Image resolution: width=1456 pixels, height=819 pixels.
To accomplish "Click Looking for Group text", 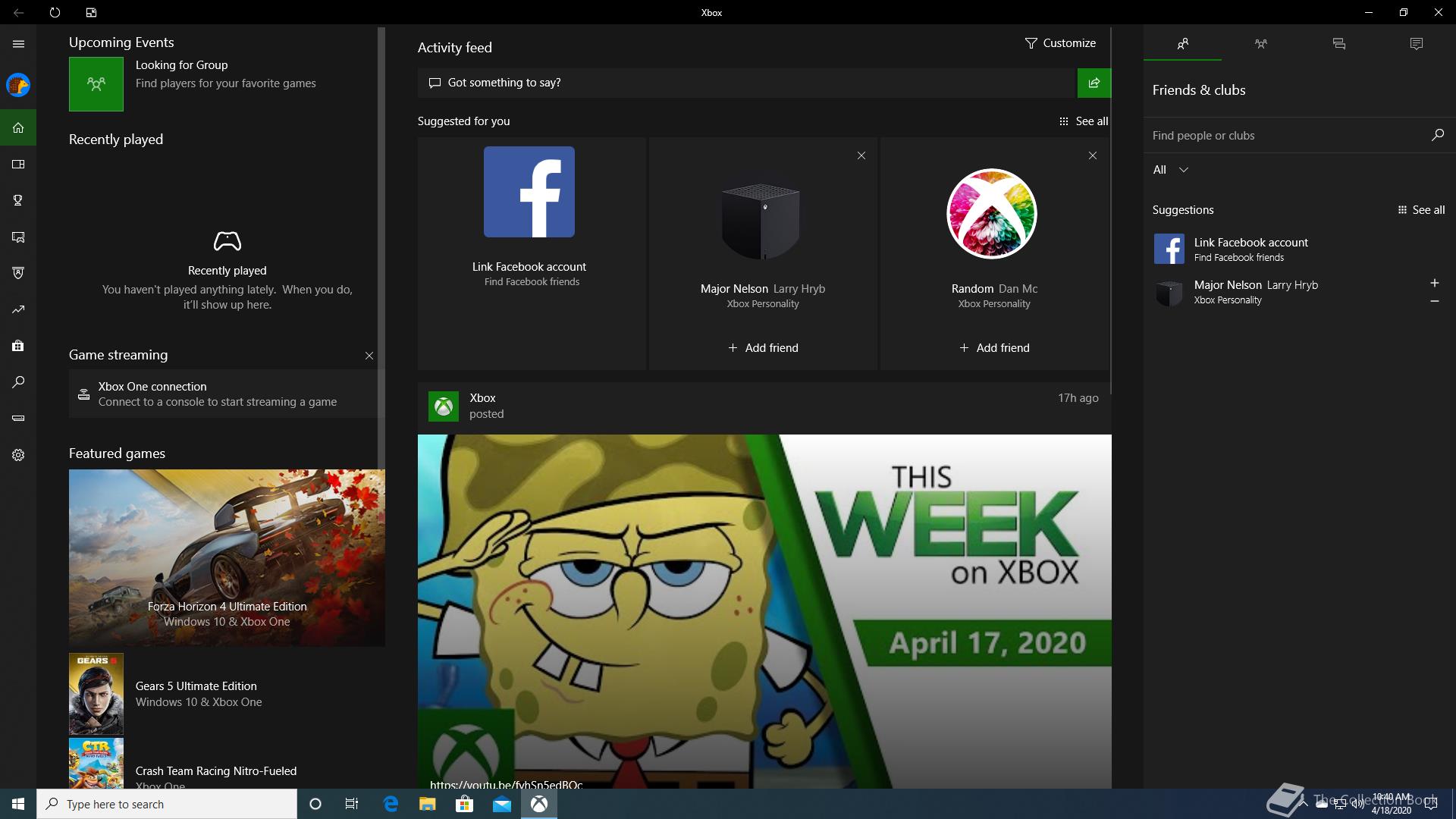I will coord(181,65).
